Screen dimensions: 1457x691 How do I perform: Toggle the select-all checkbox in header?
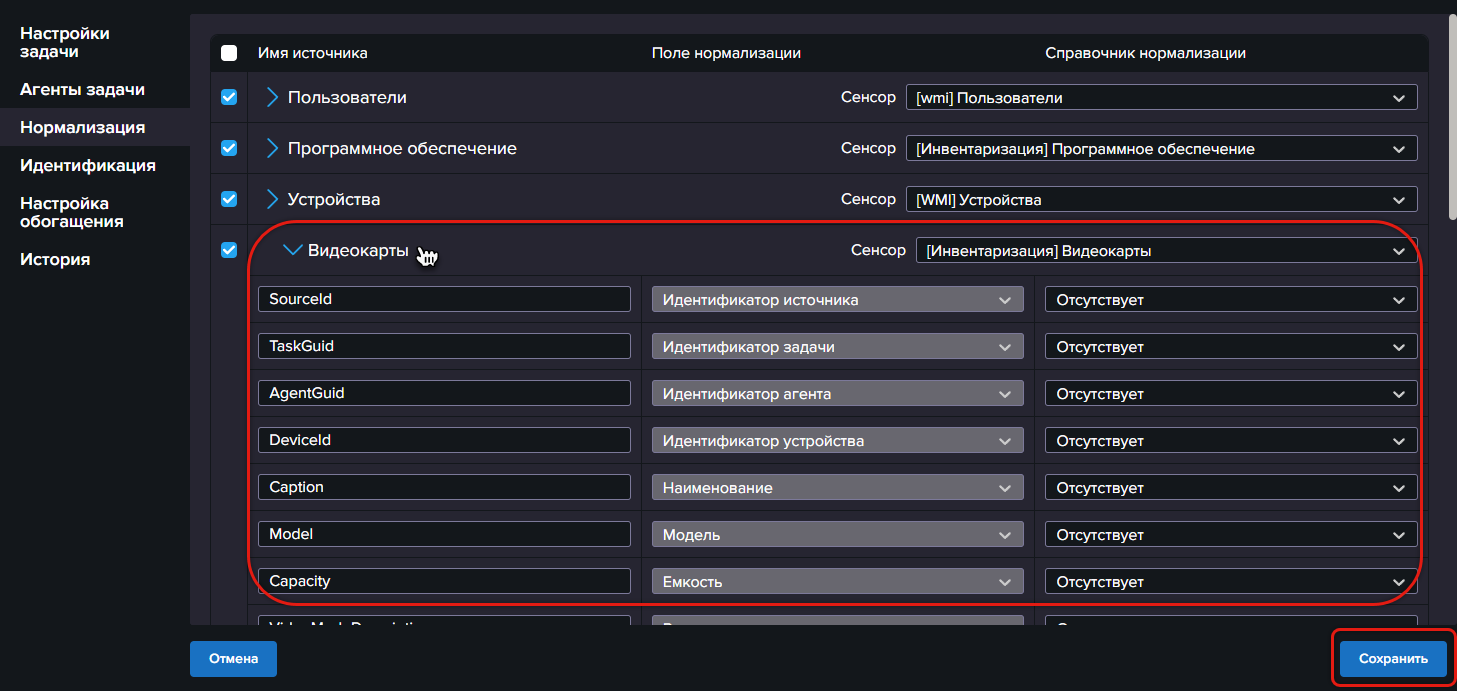pos(229,53)
